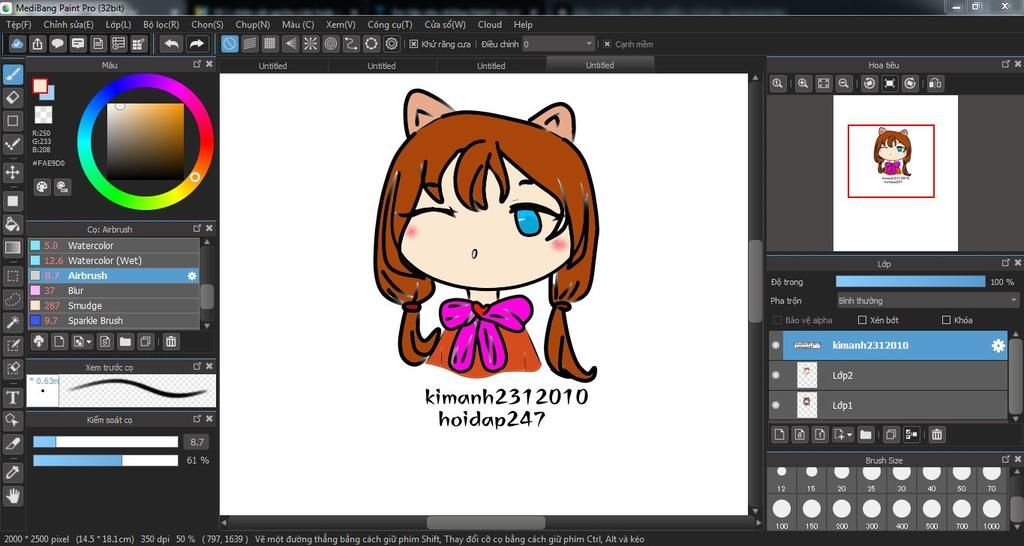Screen dimensions: 1024x546
Task: Open the Tệp(F) menu
Action: [18, 25]
